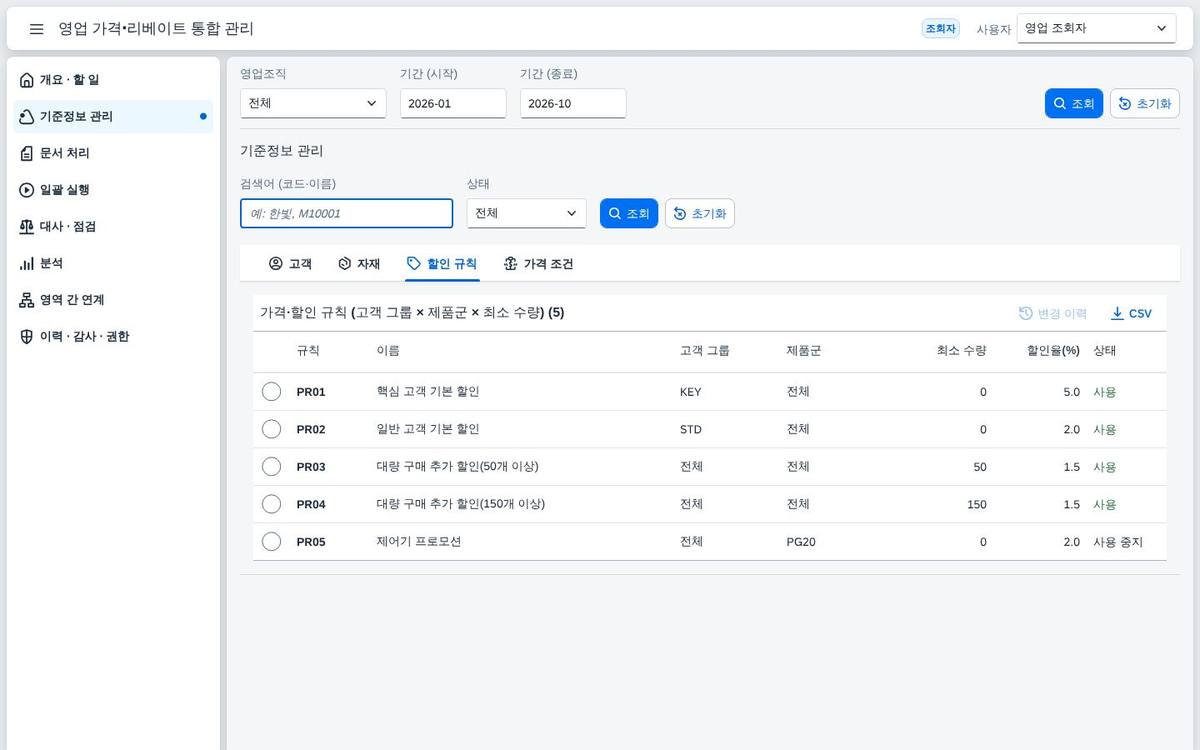The width and height of the screenshot is (1200, 750).
Task: Select the radio button for PR01
Action: (x=271, y=392)
